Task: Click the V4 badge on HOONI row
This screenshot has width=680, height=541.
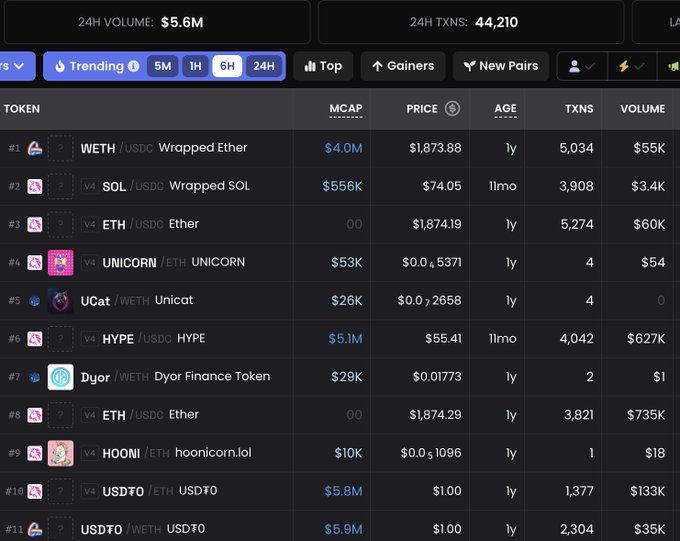Action: [90, 453]
